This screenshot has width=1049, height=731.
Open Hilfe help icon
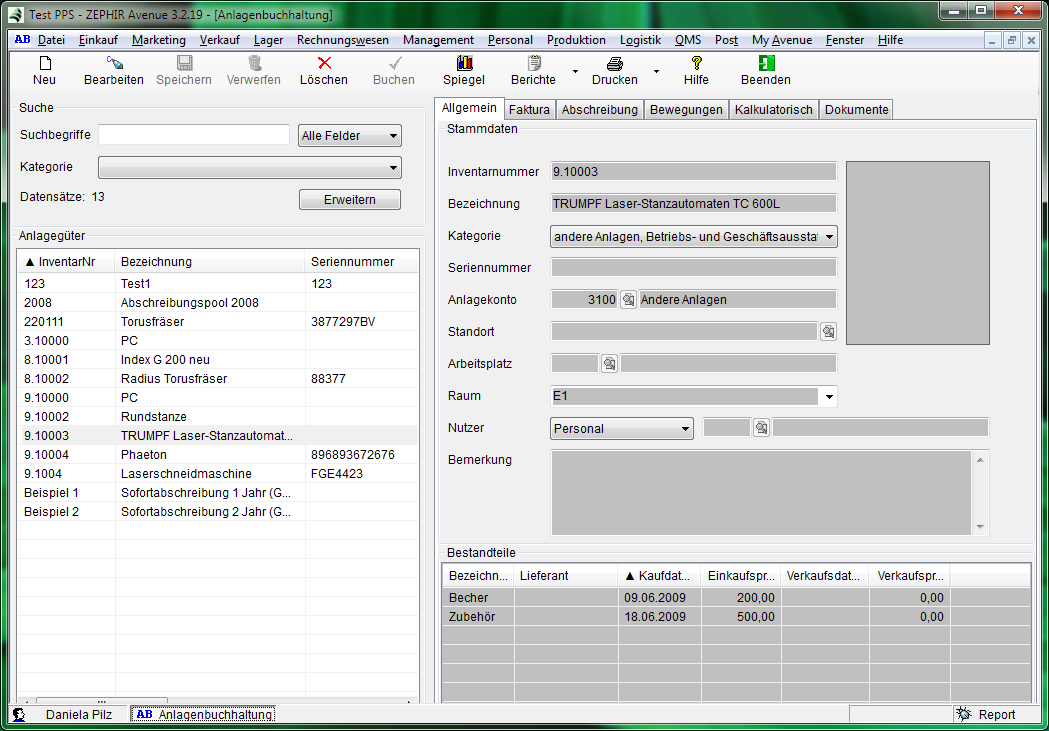click(x=696, y=63)
